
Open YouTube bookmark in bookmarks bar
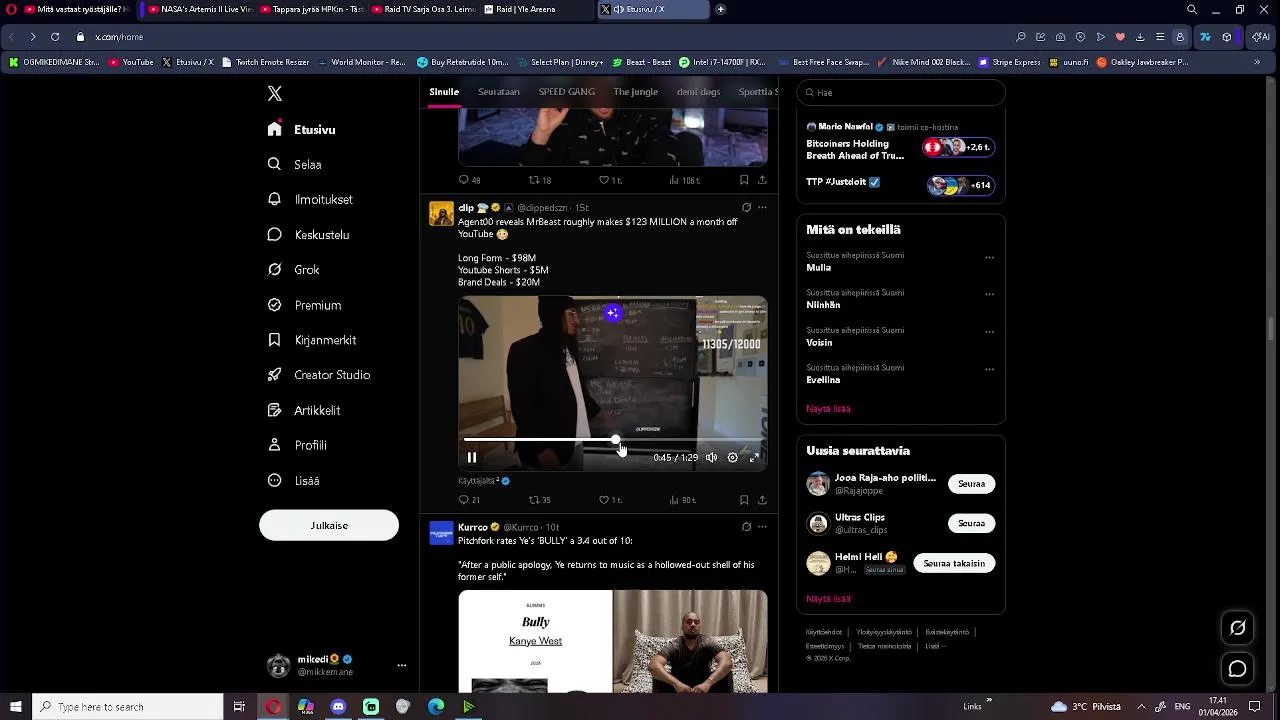[131, 62]
